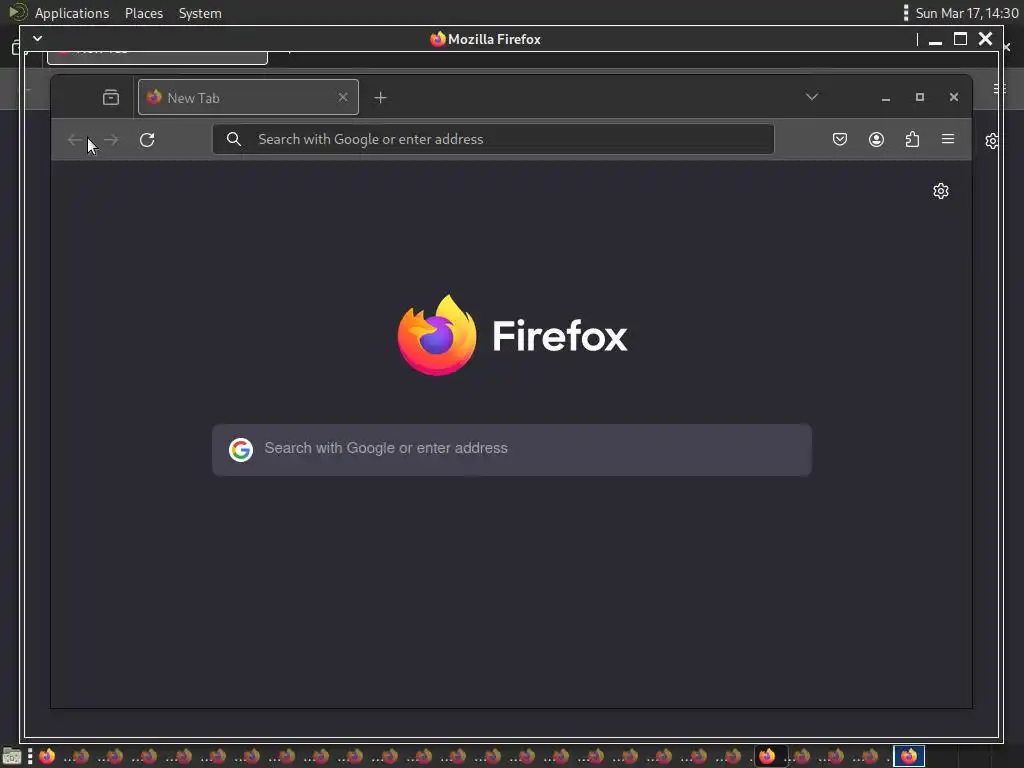Focus the new tab page search box
1024x768 pixels.
click(512, 450)
